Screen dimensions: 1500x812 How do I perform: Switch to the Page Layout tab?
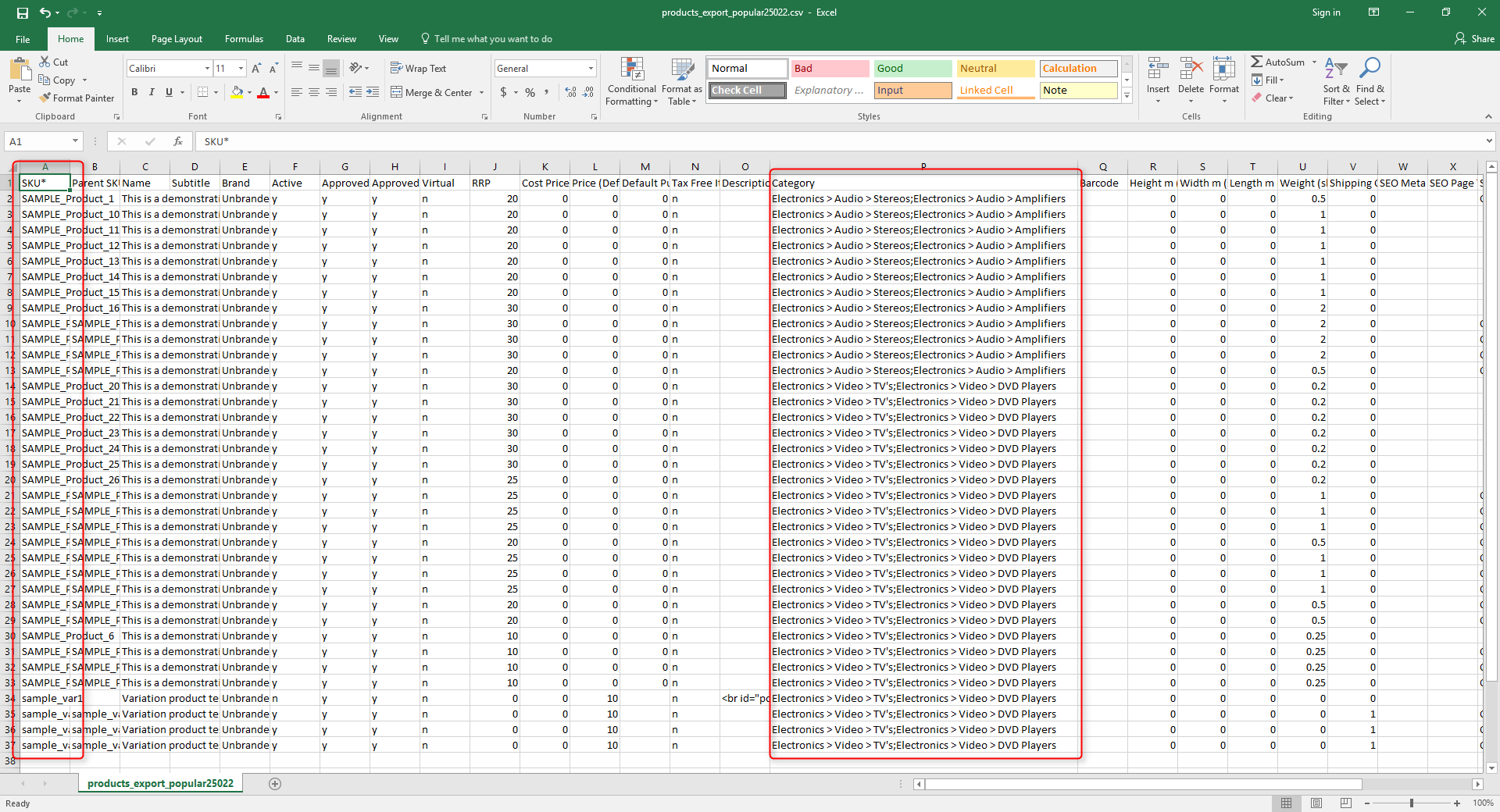tap(177, 39)
